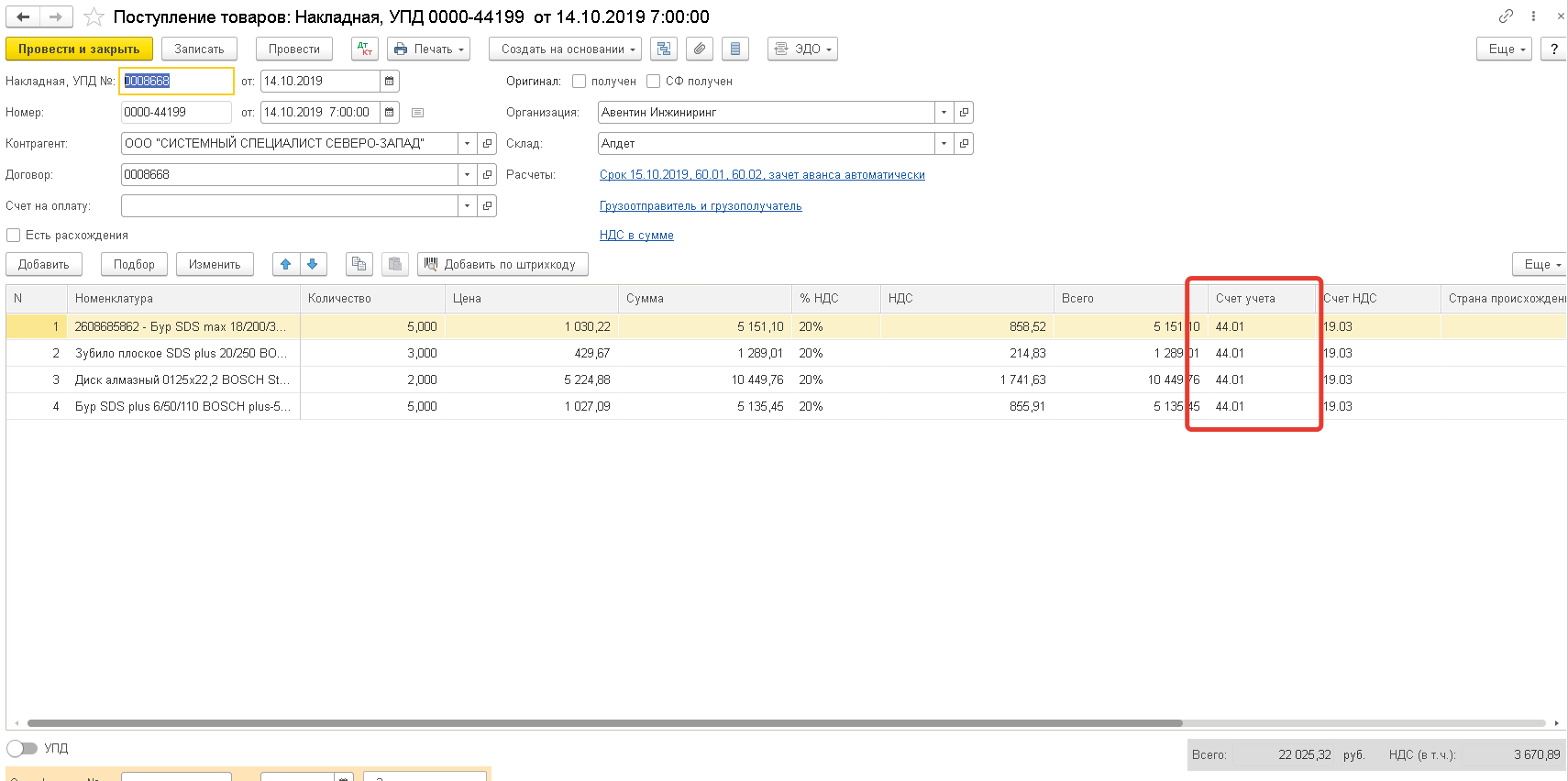The image size is (1568, 781).
Task: Paste rows from clipboard
Action: (395, 264)
